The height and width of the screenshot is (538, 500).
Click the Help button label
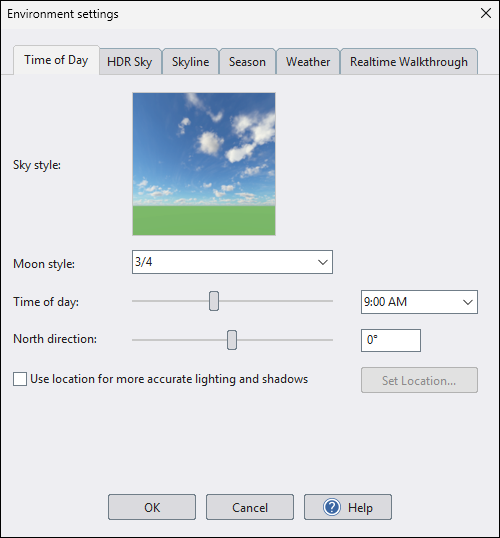pos(360,507)
